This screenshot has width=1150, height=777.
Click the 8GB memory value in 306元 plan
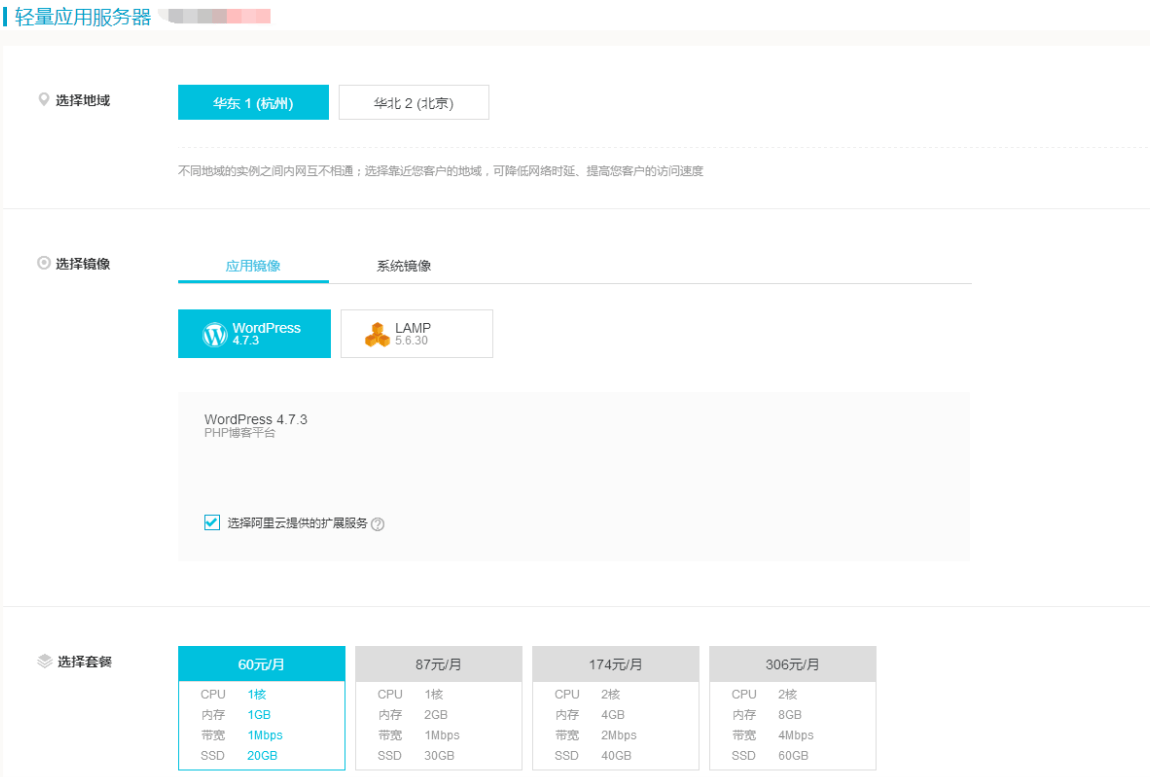click(790, 715)
